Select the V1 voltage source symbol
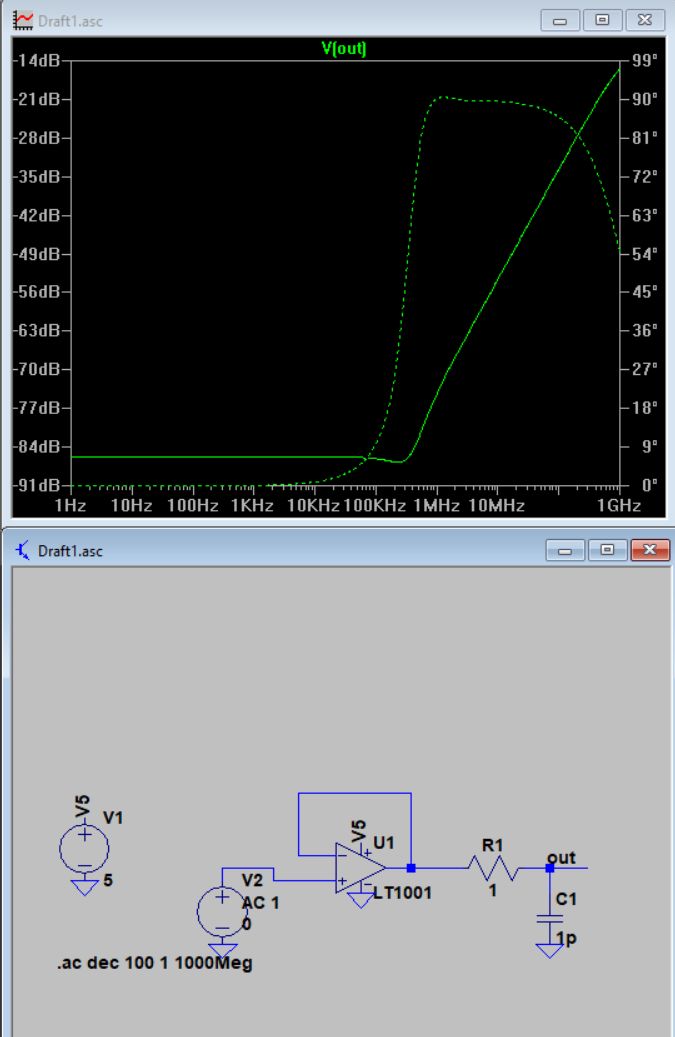 [84, 849]
